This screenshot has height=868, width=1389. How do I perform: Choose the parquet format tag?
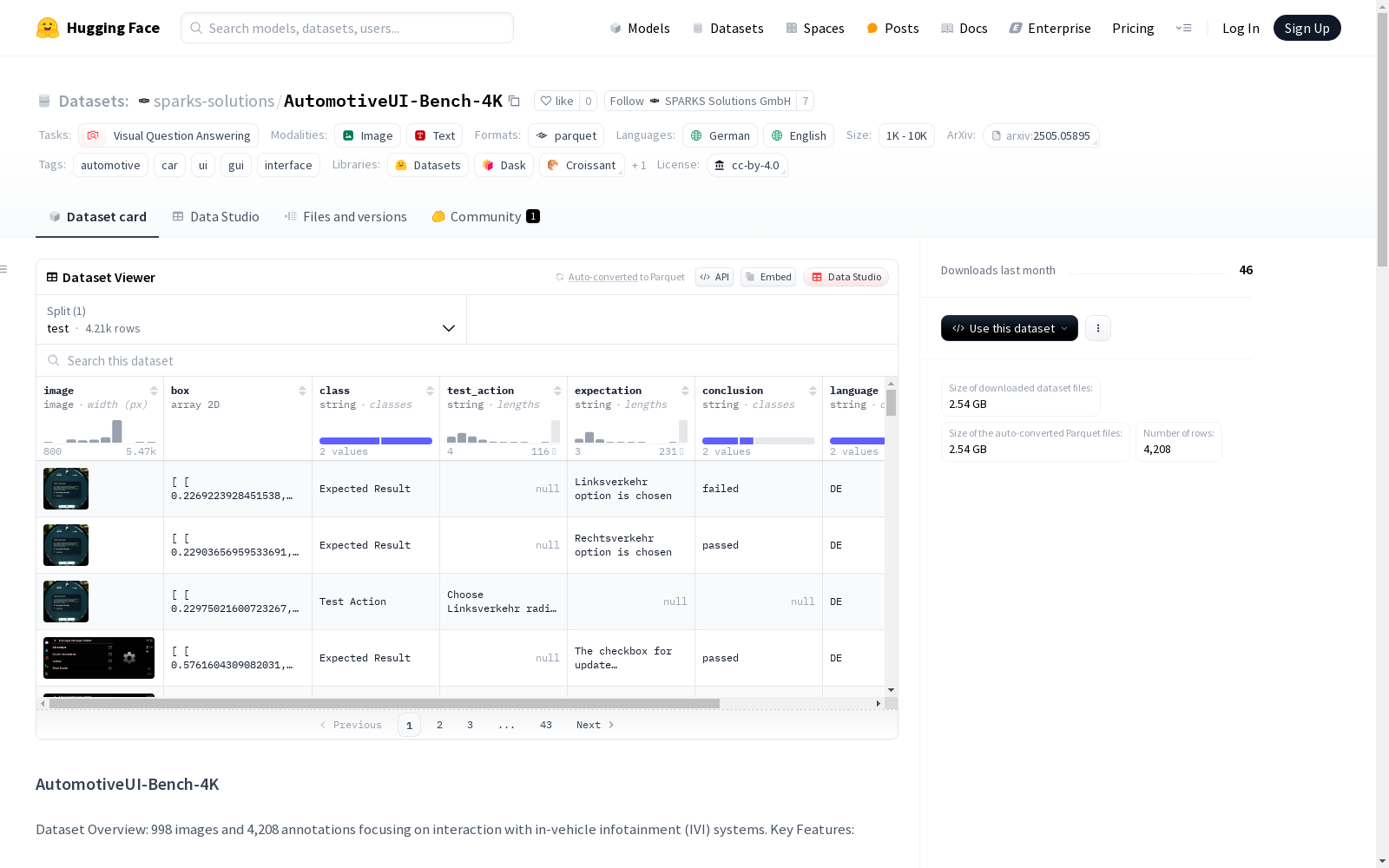point(566,135)
